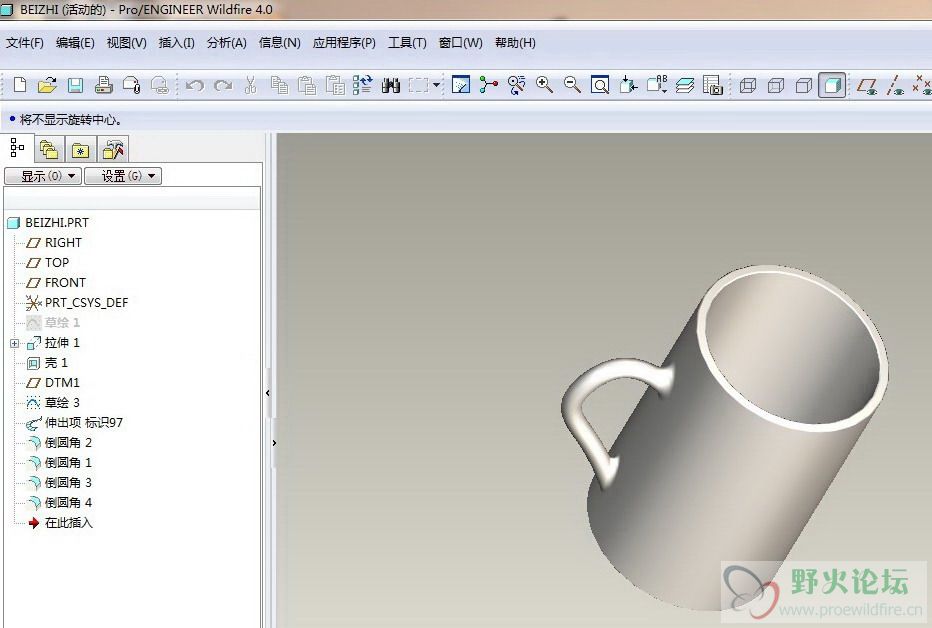Open the 文件(F) menu
This screenshot has width=932, height=628.
(x=25, y=43)
